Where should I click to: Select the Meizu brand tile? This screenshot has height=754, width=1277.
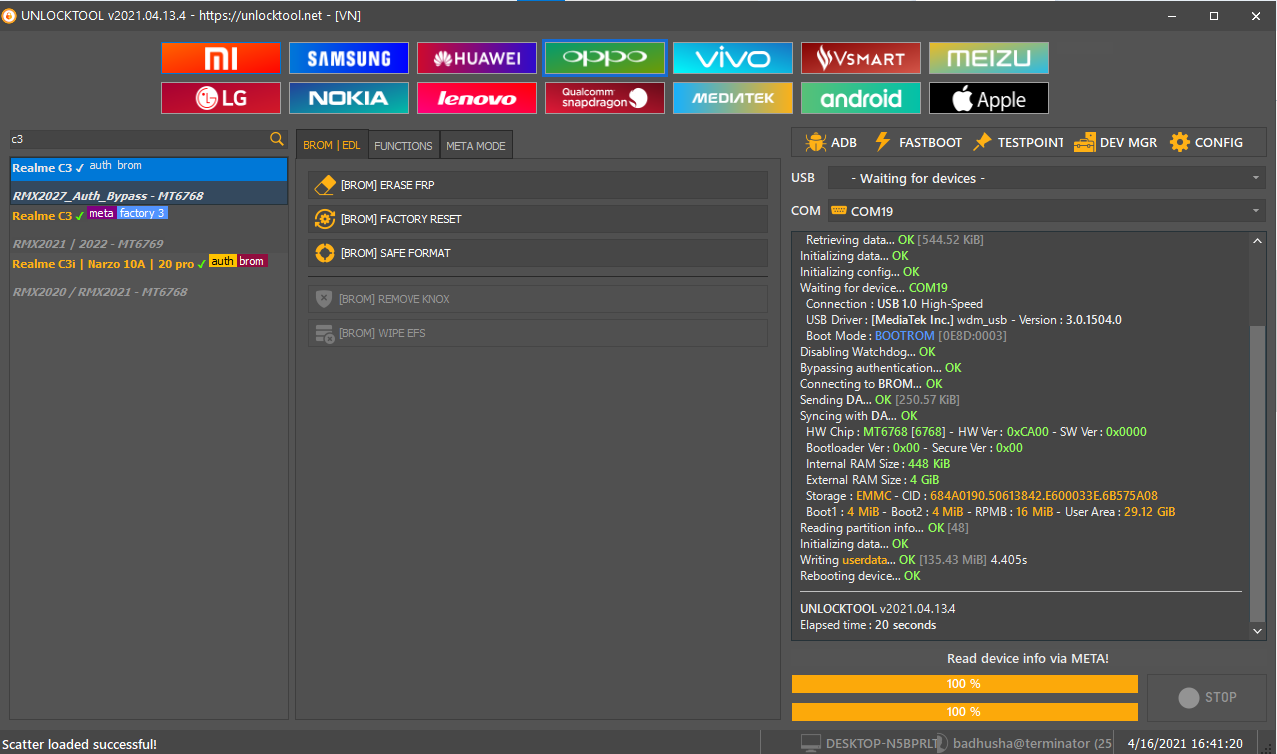(x=989, y=58)
